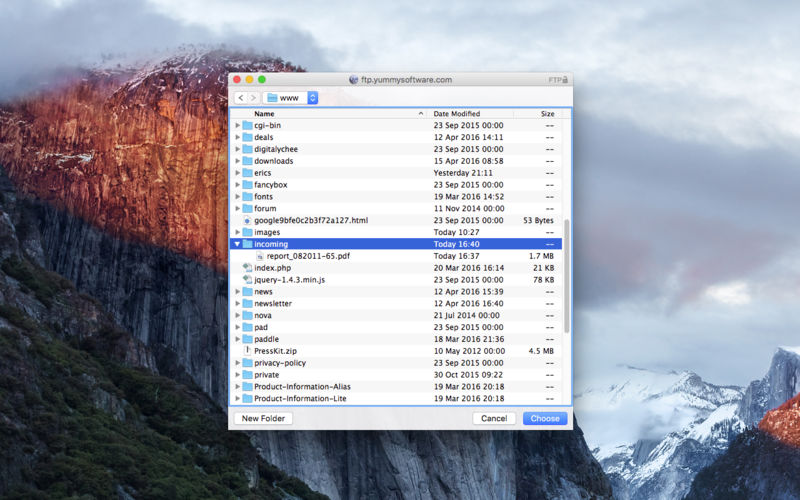Viewport: 800px width, 500px height.
Task: Click the images folder icon
Action: (x=247, y=232)
